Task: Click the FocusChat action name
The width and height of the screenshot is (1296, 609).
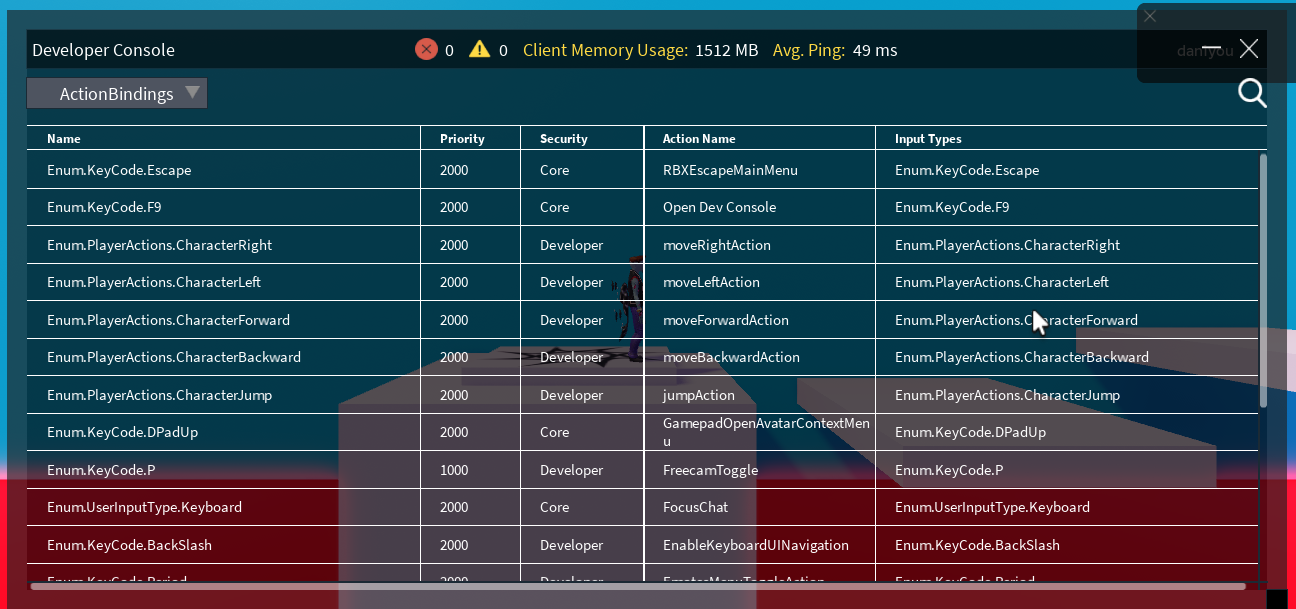Action: (695, 507)
